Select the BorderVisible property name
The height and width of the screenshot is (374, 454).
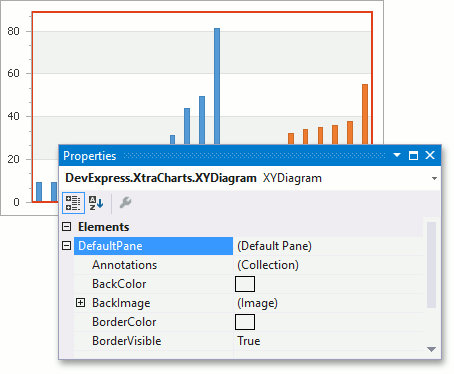click(127, 341)
